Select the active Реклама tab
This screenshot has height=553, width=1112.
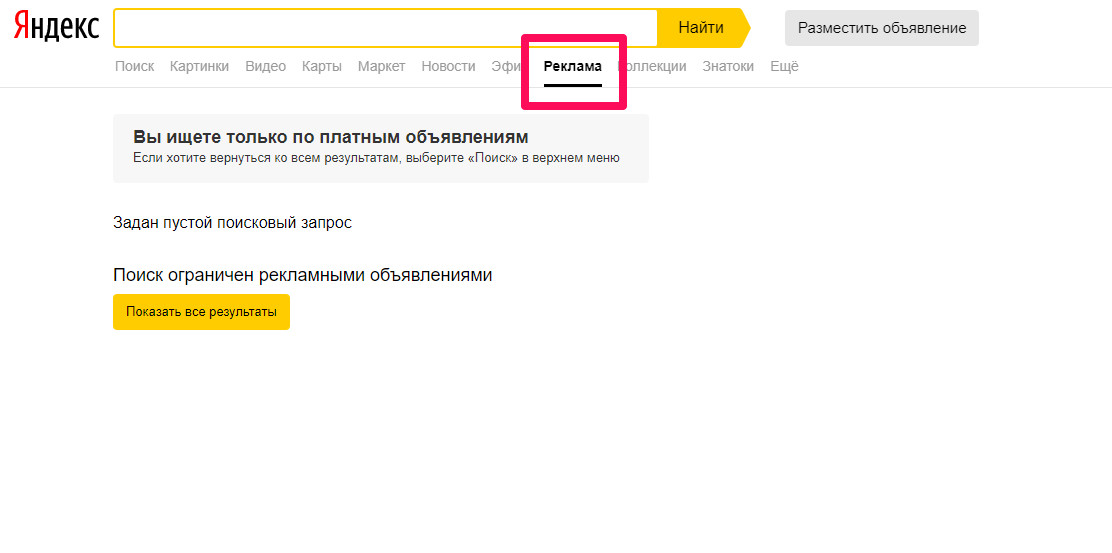573,67
